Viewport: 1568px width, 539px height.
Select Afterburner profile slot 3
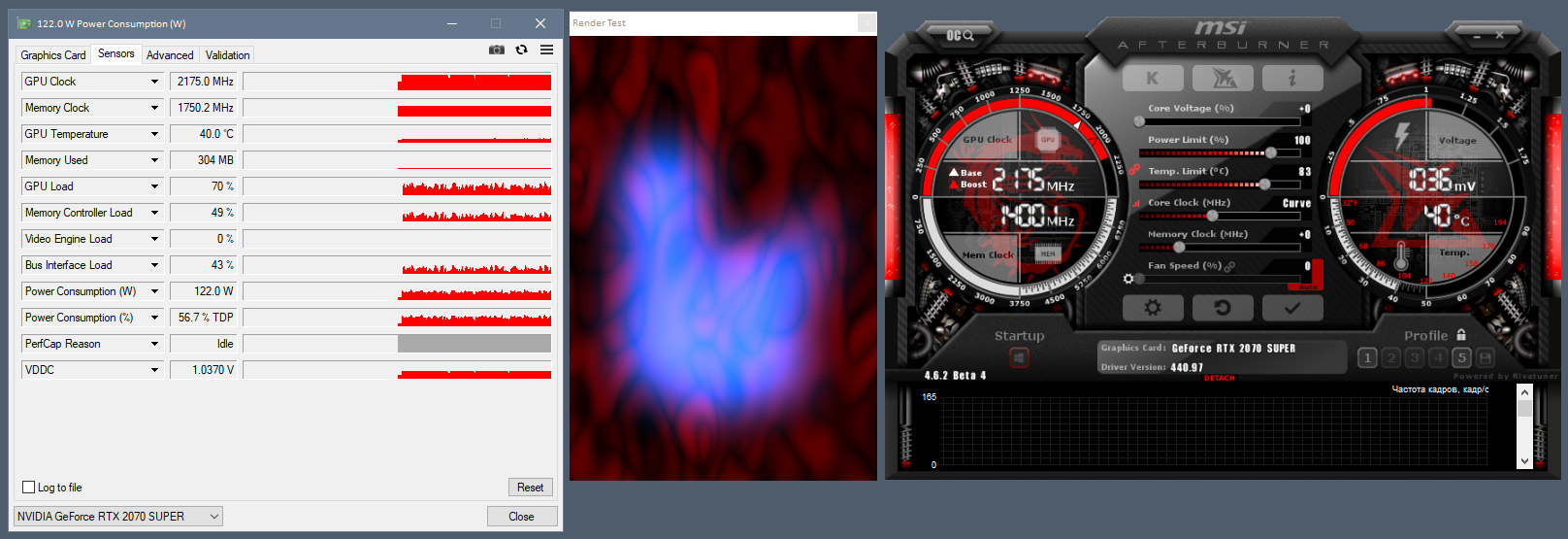pos(1415,357)
